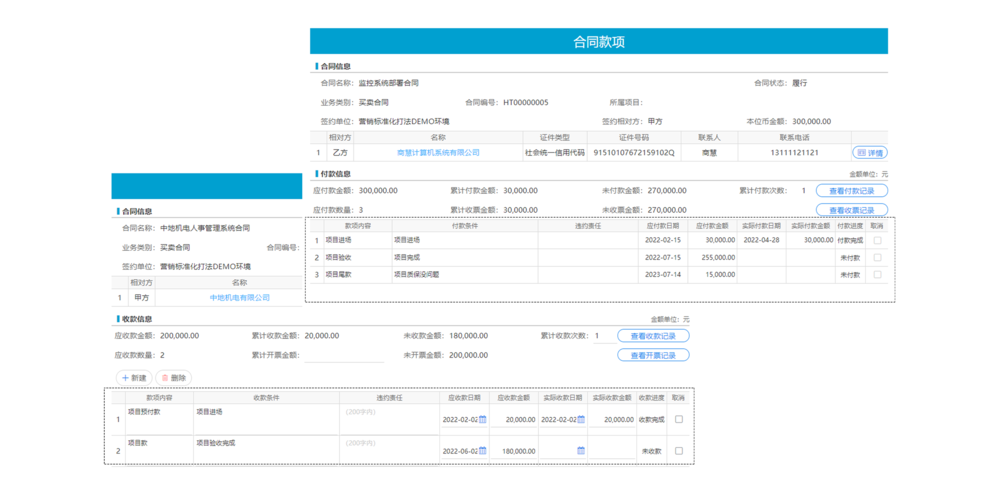Screen dimensions: 1000x499
Task: Open link 中地机电有限公司
Action: pyautogui.click(x=240, y=297)
